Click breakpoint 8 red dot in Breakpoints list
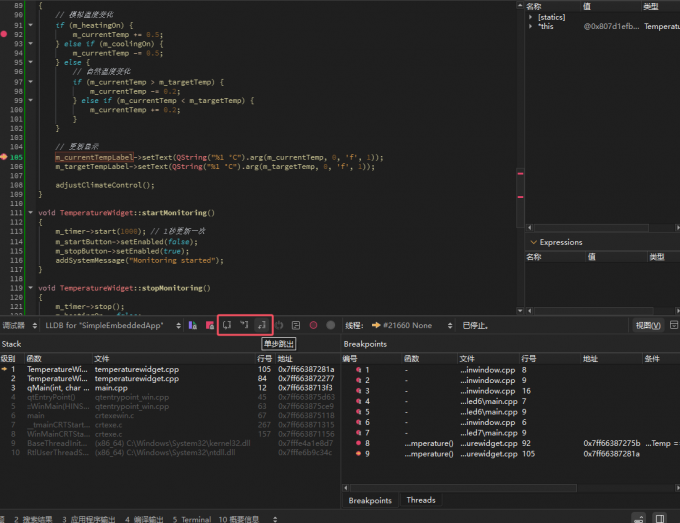Image resolution: width=680 pixels, height=523 pixels. click(357, 442)
